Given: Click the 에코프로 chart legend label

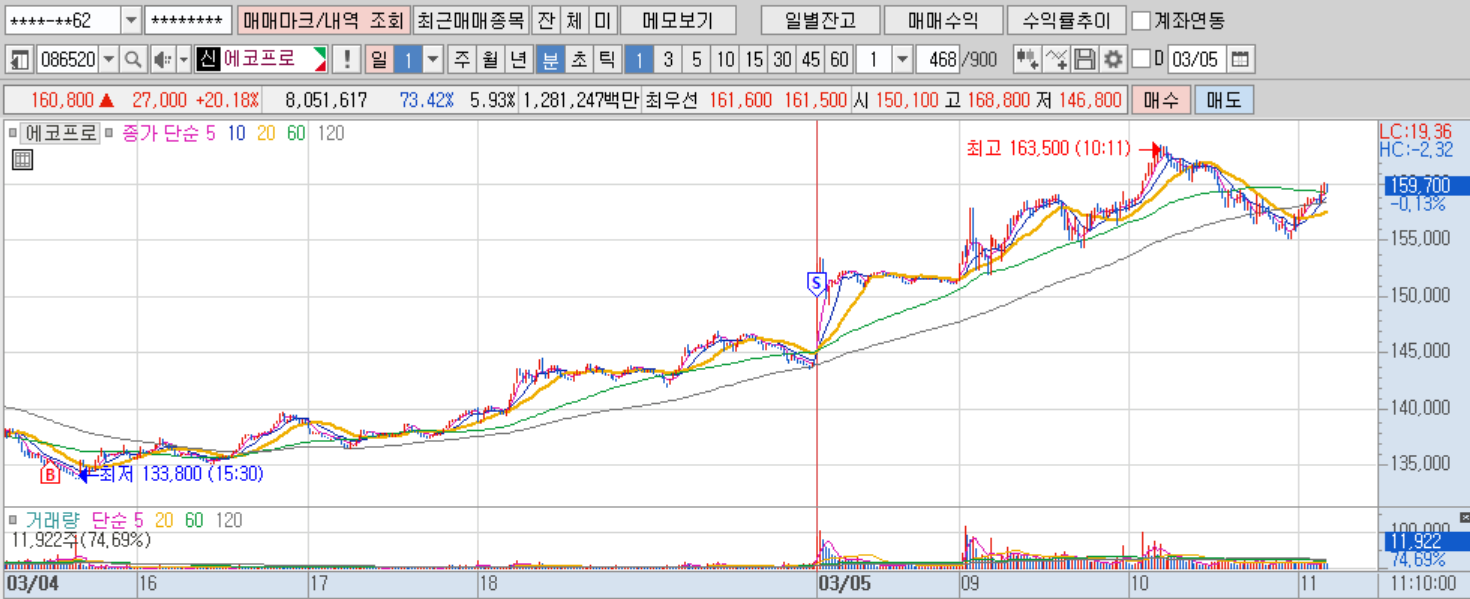Looking at the screenshot, I should coord(62,132).
